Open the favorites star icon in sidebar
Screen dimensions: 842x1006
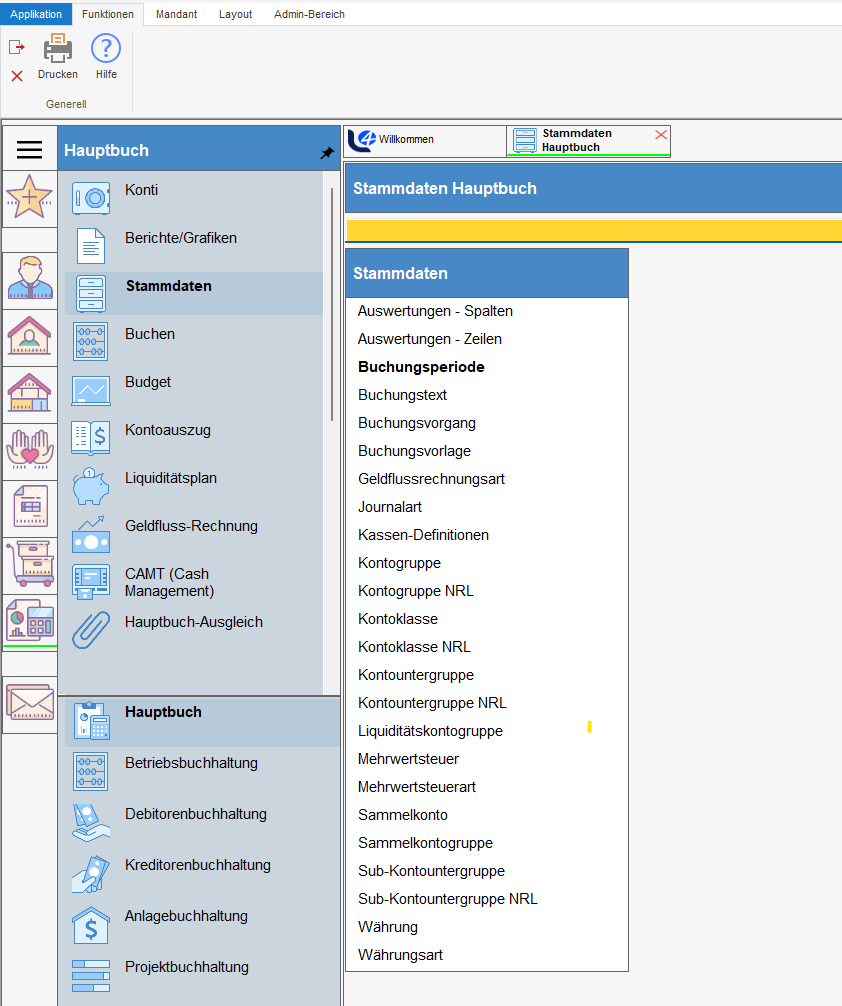point(29,197)
